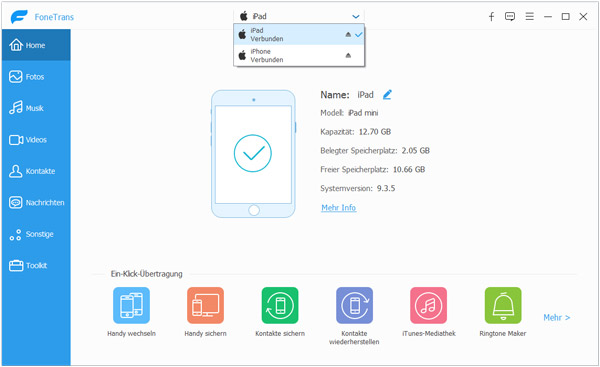Click the iPad device illustration

coord(253,154)
